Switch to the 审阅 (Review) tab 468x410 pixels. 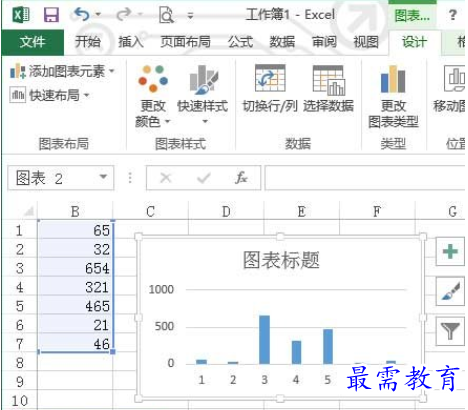click(x=324, y=42)
